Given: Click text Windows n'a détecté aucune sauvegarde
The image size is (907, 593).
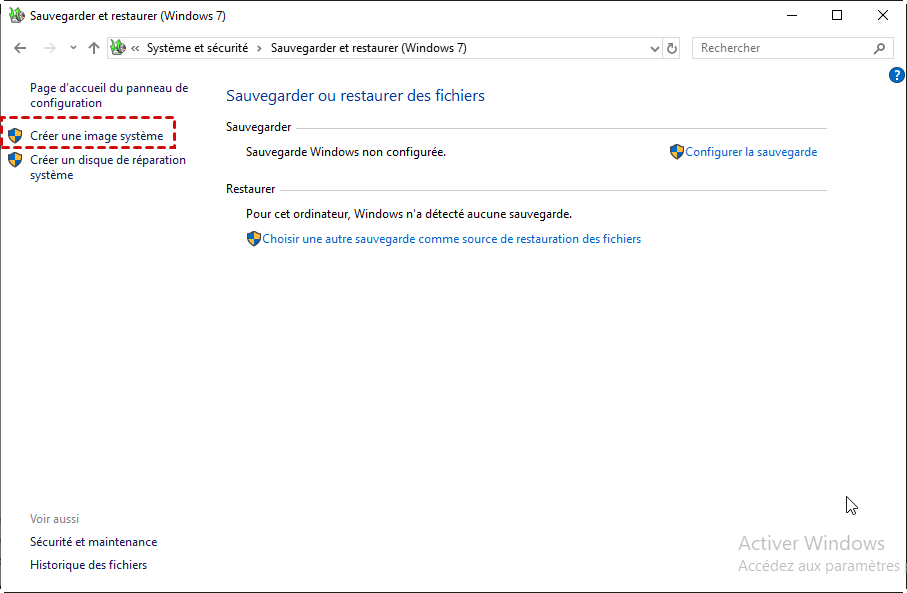Looking at the screenshot, I should point(463,214).
